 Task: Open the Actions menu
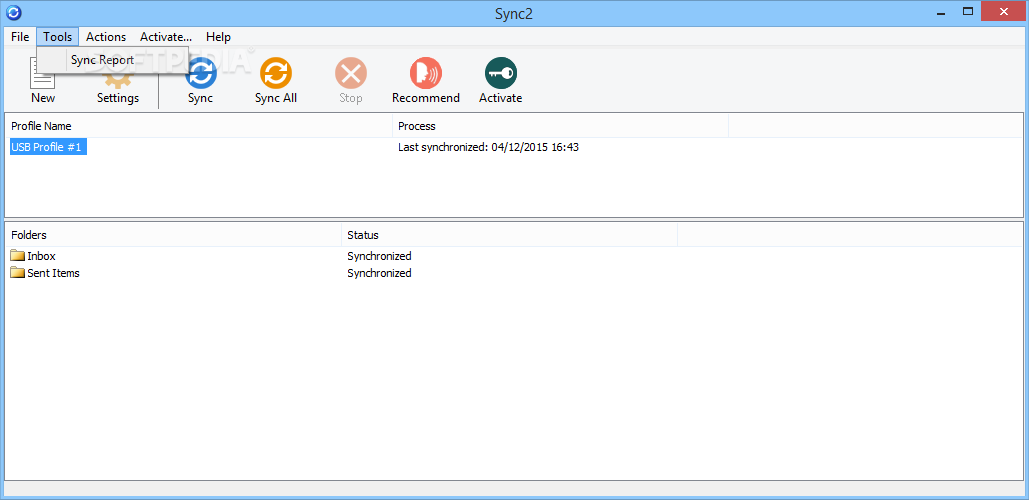(x=106, y=37)
